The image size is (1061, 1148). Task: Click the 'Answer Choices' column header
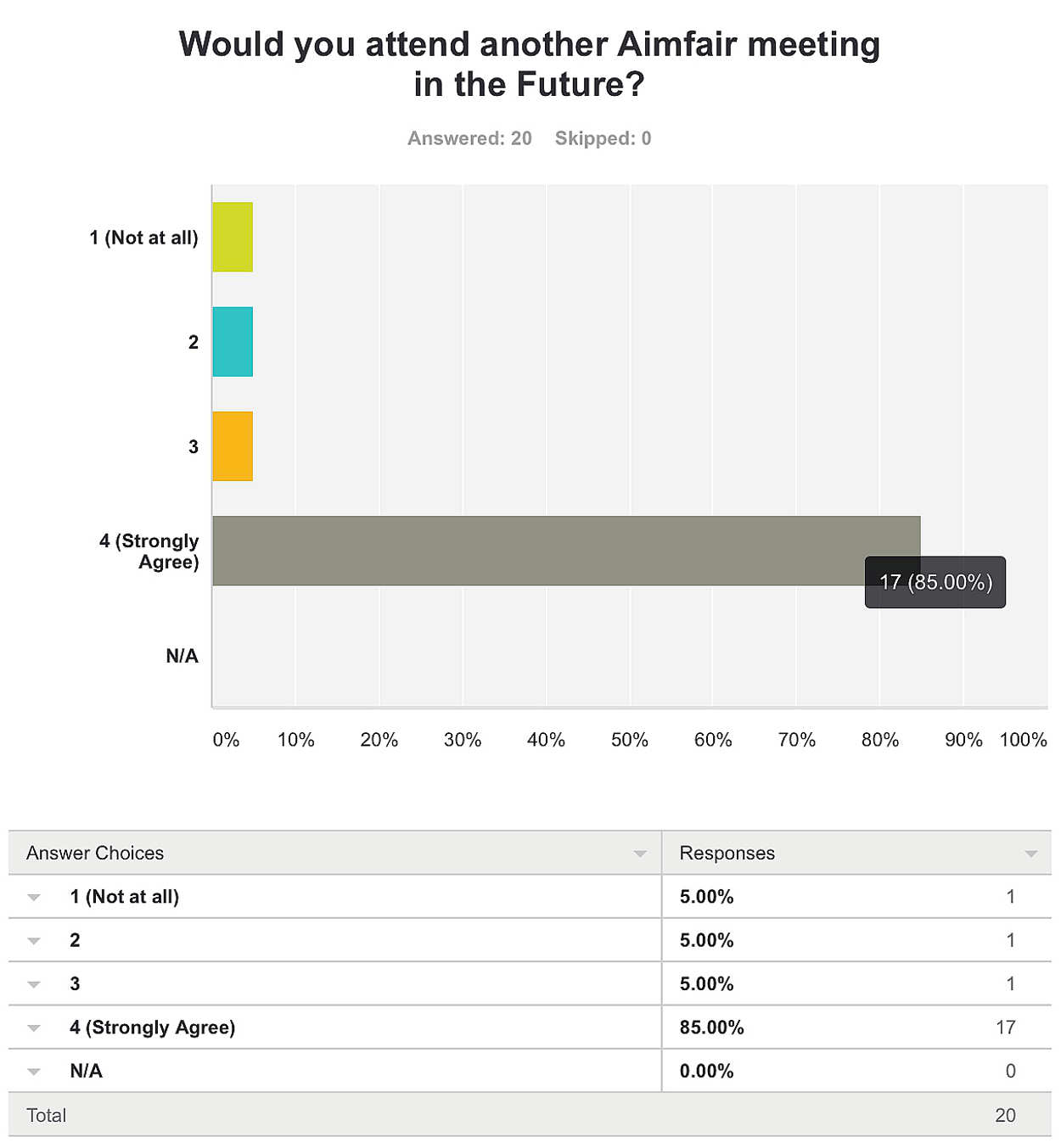click(x=95, y=853)
